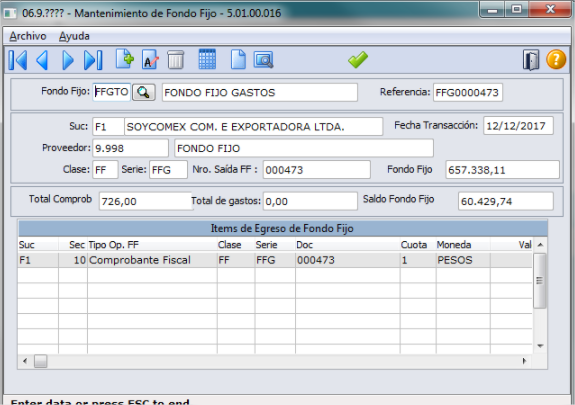Image resolution: width=575 pixels, height=405 pixels.
Task: Exit via the door icon
Action: 531,60
